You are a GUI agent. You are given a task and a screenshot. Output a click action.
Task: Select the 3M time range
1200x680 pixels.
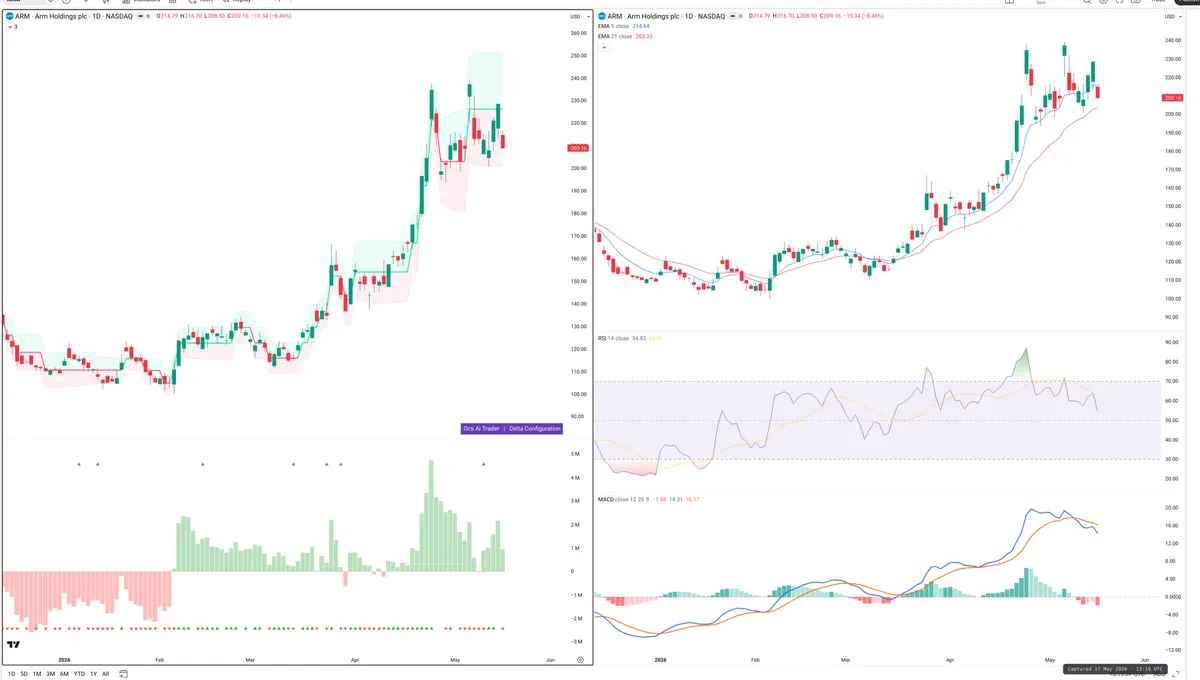(x=51, y=674)
